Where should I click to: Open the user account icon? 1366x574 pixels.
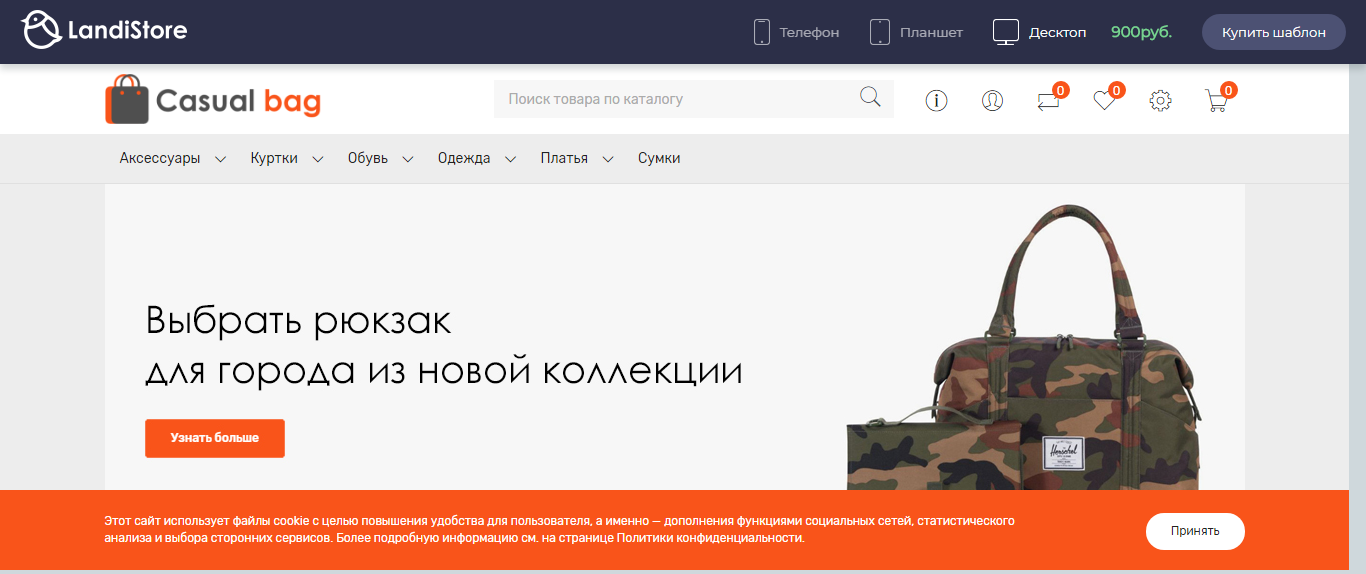[992, 100]
